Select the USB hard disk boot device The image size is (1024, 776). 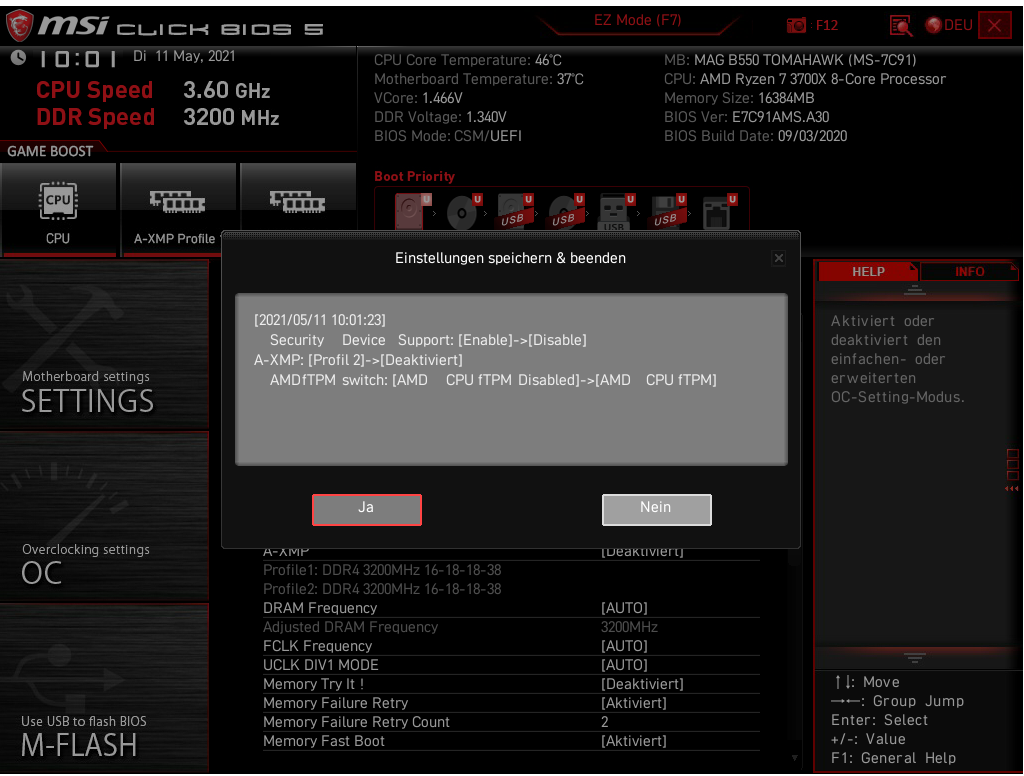click(x=515, y=210)
